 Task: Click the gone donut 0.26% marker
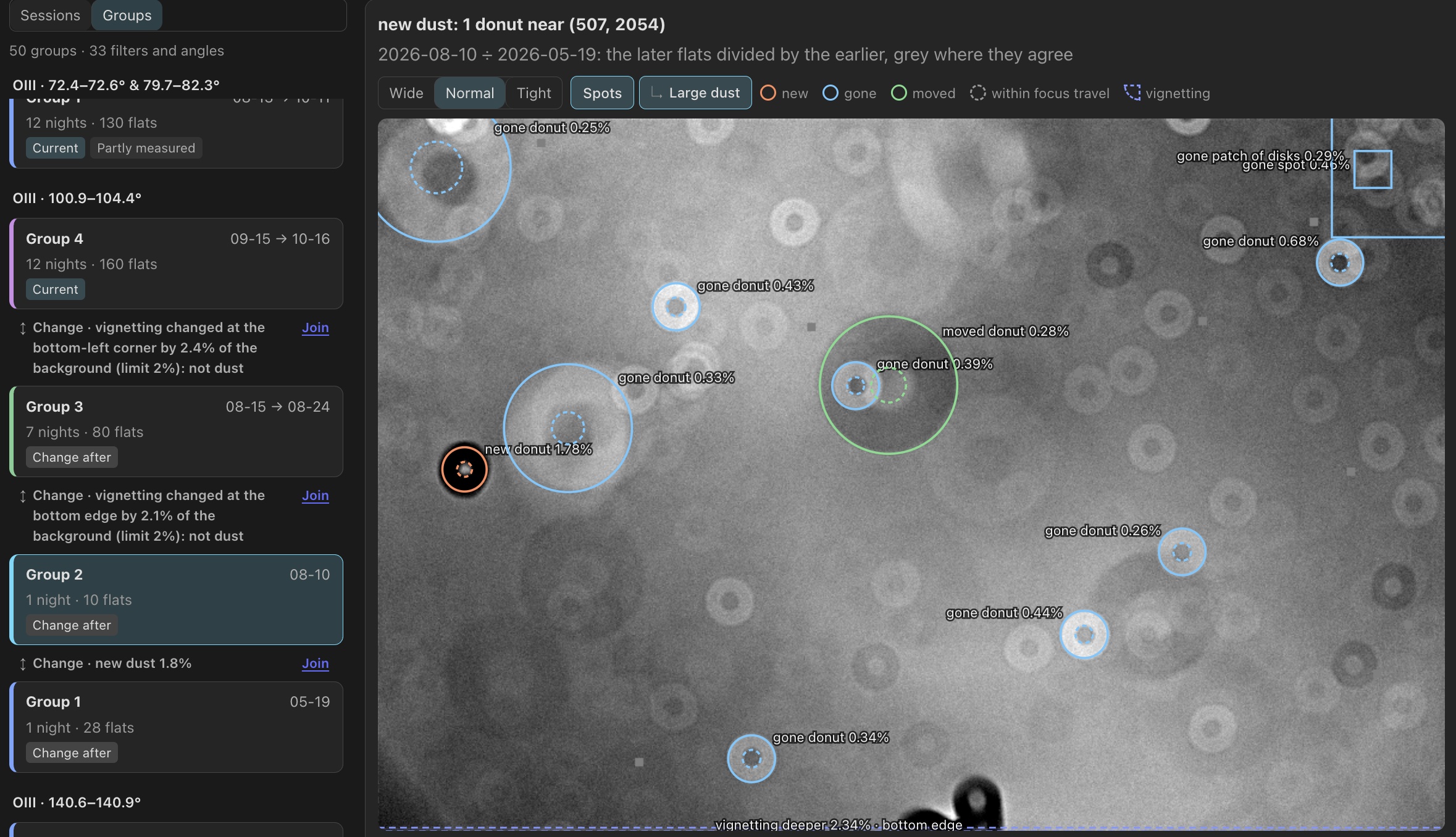pyautogui.click(x=1182, y=552)
